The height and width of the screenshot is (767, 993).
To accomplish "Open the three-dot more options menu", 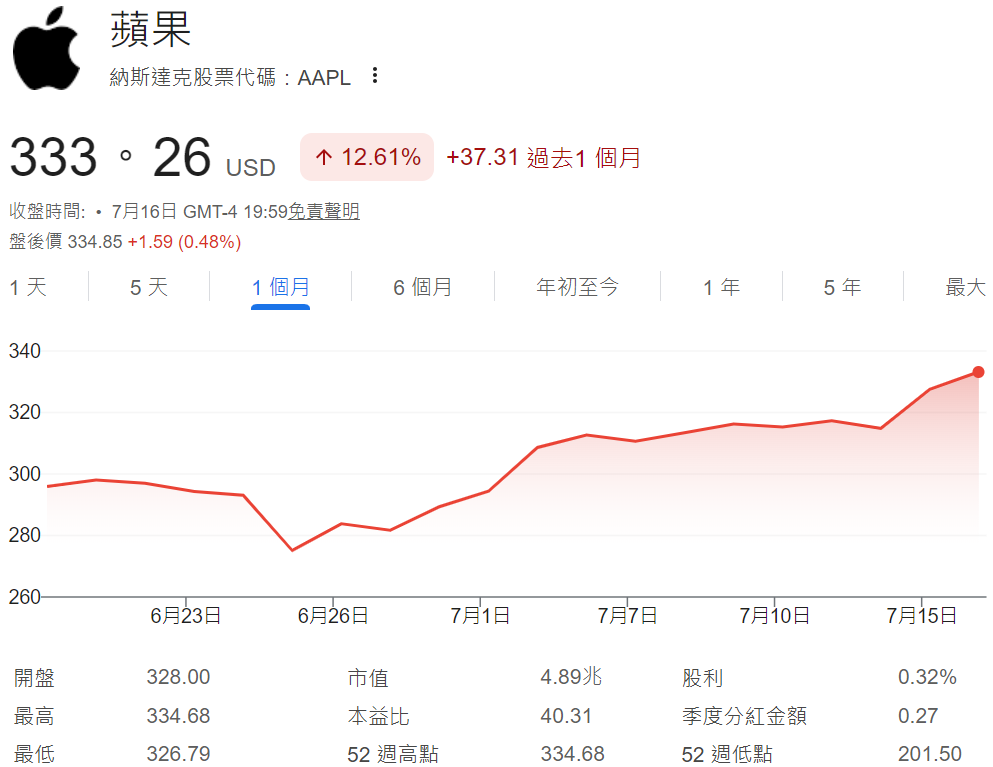I will point(375,75).
